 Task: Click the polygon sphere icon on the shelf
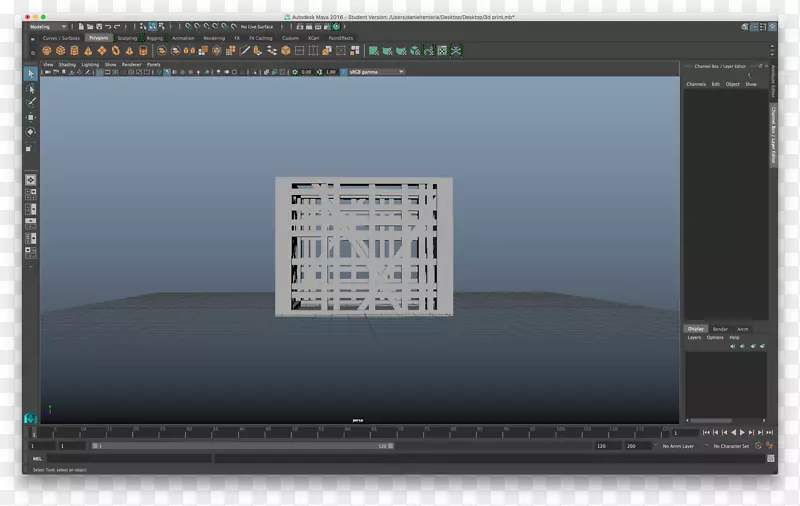pos(46,50)
